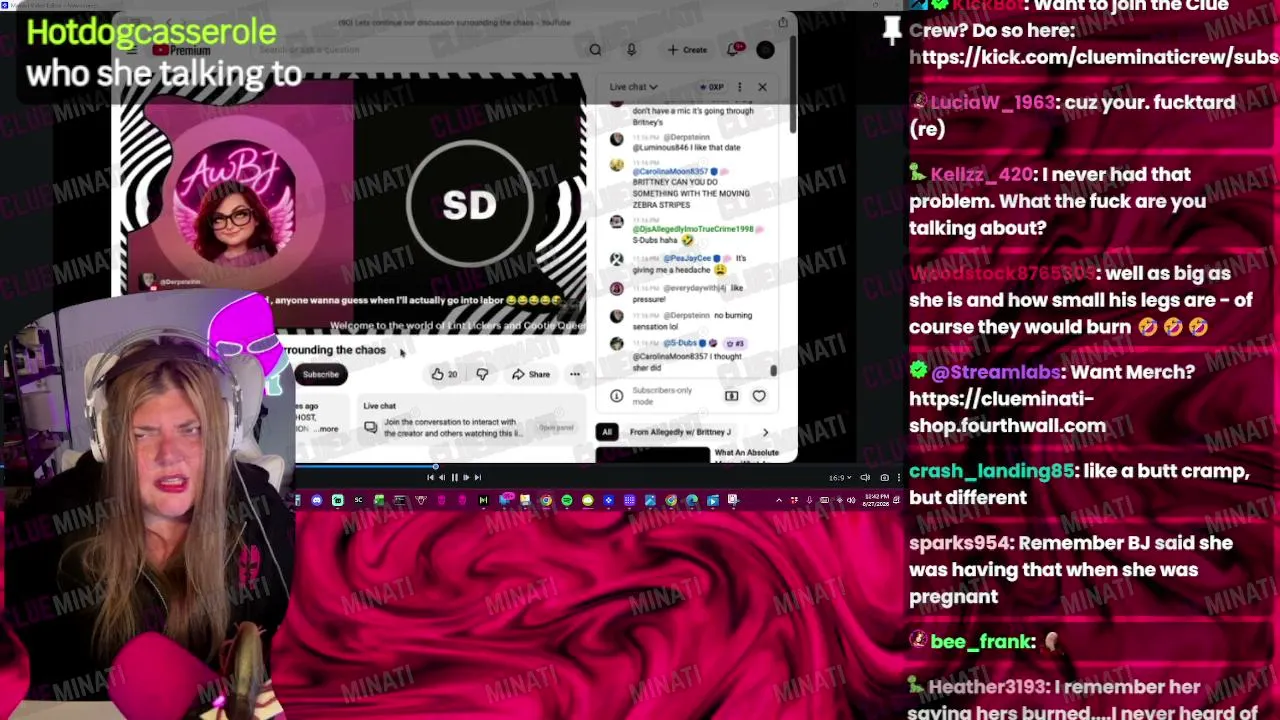This screenshot has height=720, width=1280.
Task: Click the player step-back button
Action: point(442,478)
